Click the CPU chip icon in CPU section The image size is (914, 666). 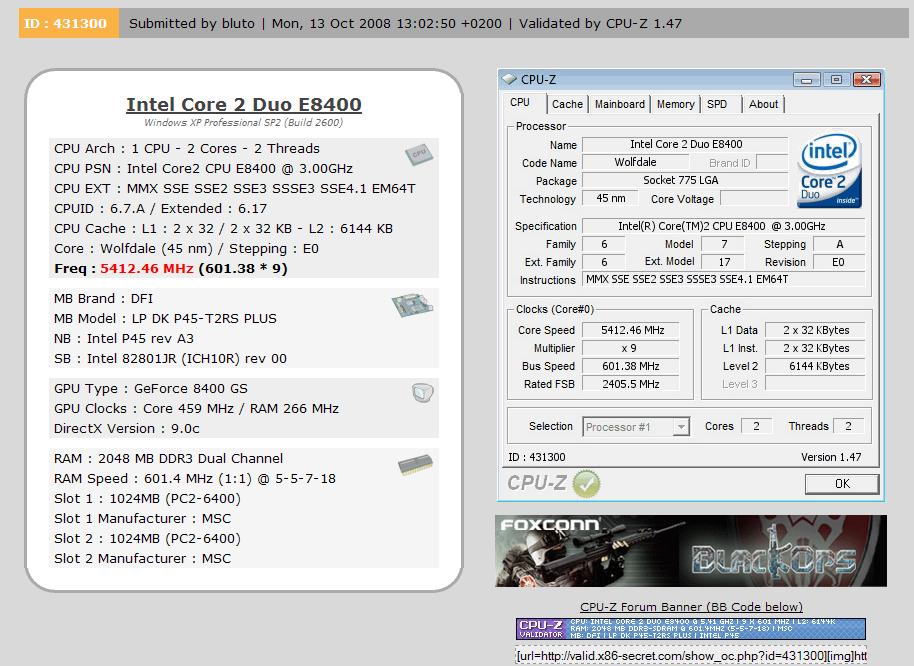tap(419, 154)
